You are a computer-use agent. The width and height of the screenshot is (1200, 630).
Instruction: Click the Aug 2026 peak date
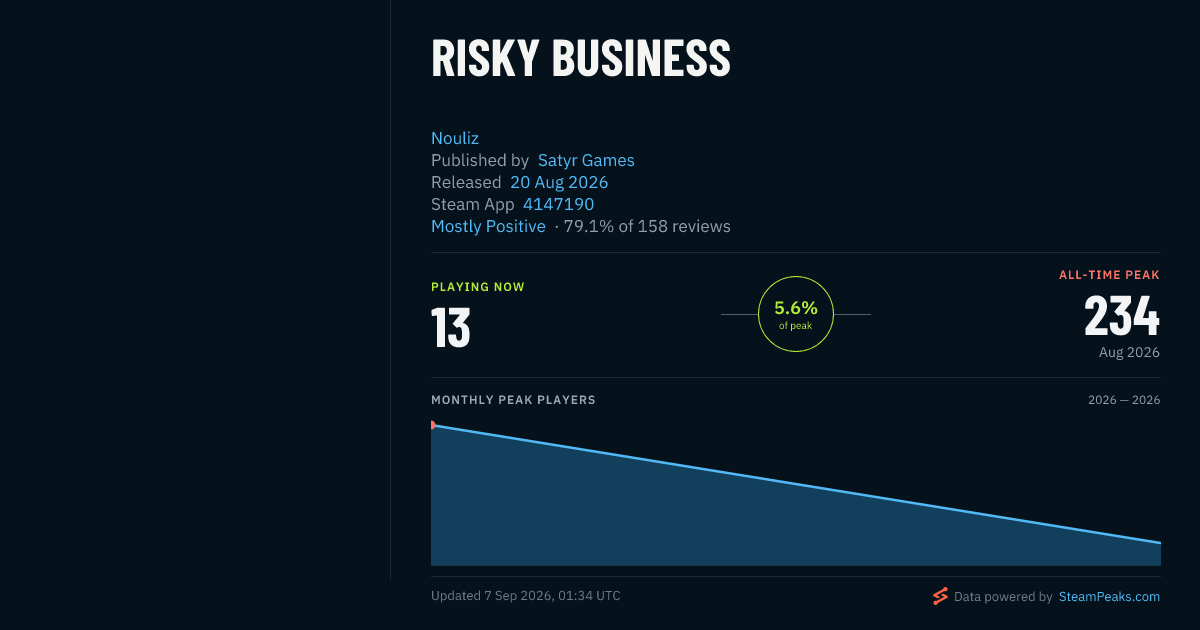tap(1129, 352)
